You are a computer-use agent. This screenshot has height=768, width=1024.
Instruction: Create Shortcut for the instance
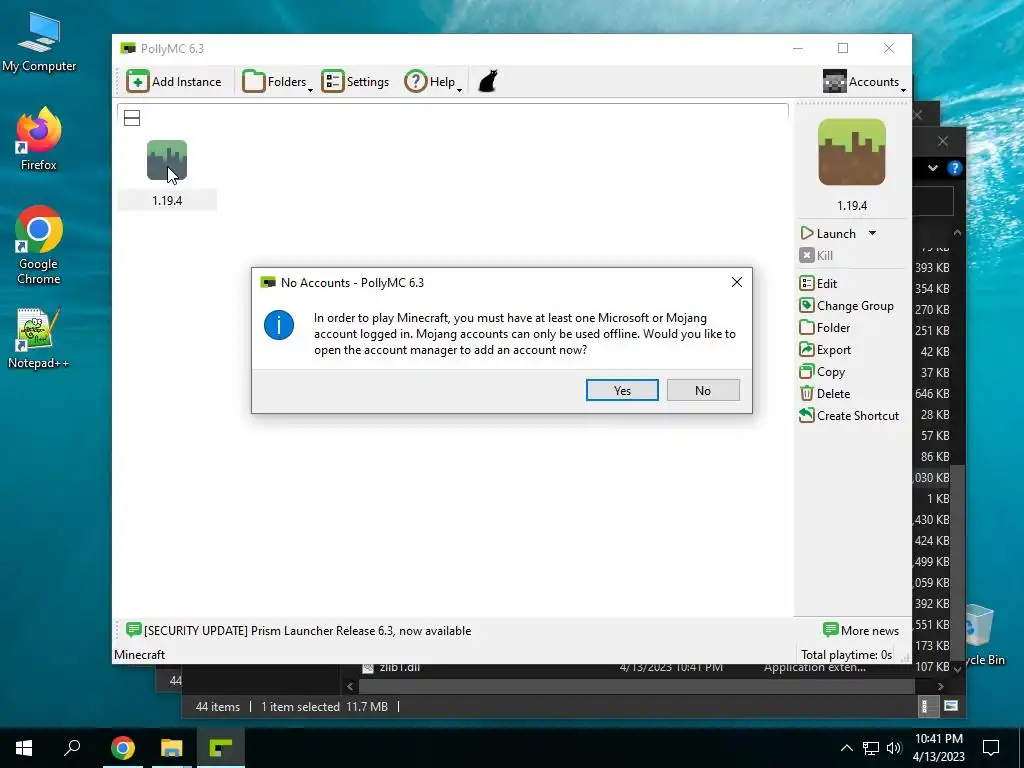click(x=849, y=416)
